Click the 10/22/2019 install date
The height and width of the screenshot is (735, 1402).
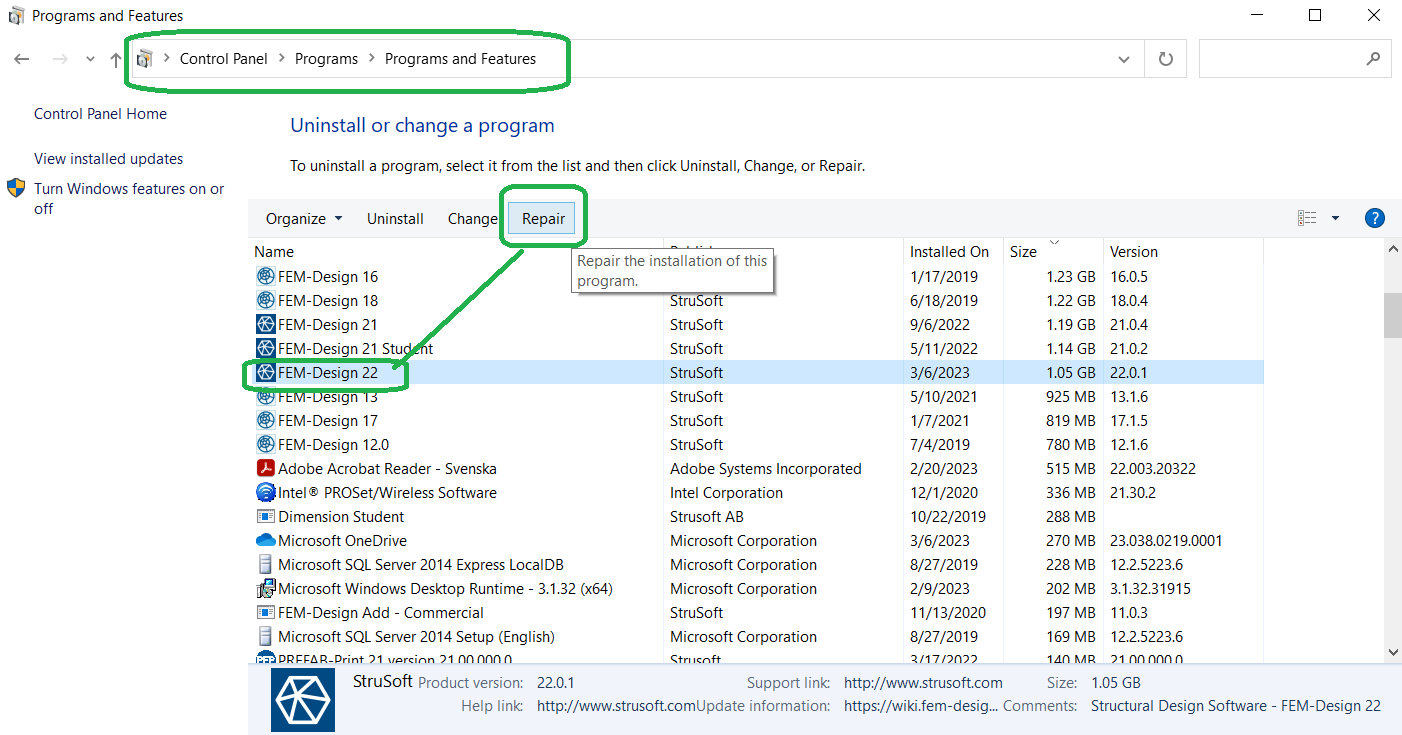[x=948, y=517]
